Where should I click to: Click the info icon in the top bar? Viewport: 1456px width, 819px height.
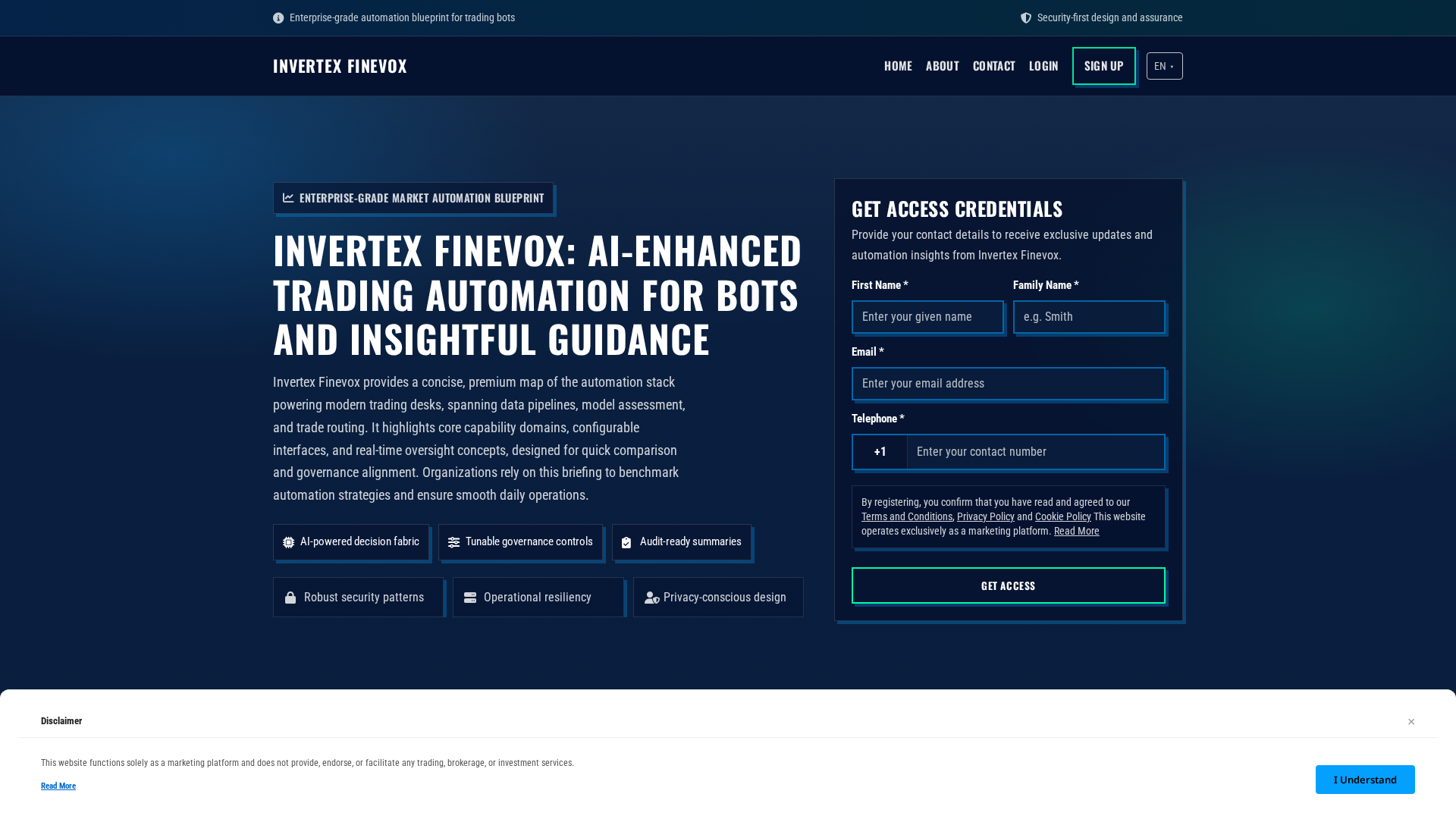(278, 17)
